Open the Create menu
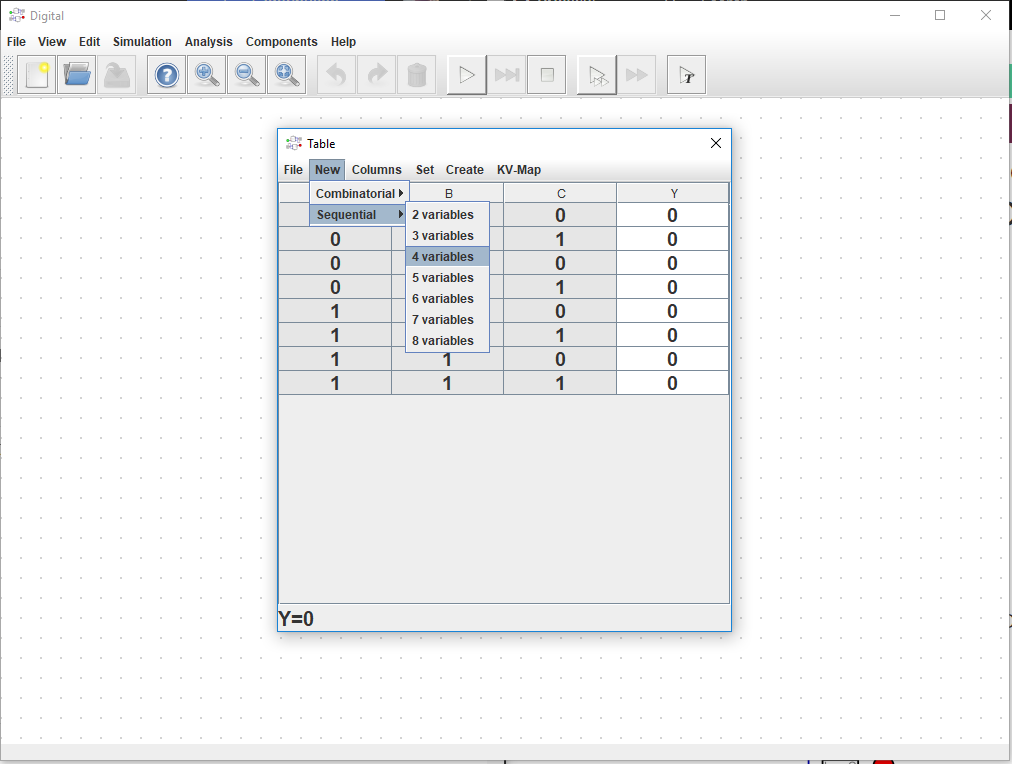The height and width of the screenshot is (764, 1012). pyautogui.click(x=465, y=170)
